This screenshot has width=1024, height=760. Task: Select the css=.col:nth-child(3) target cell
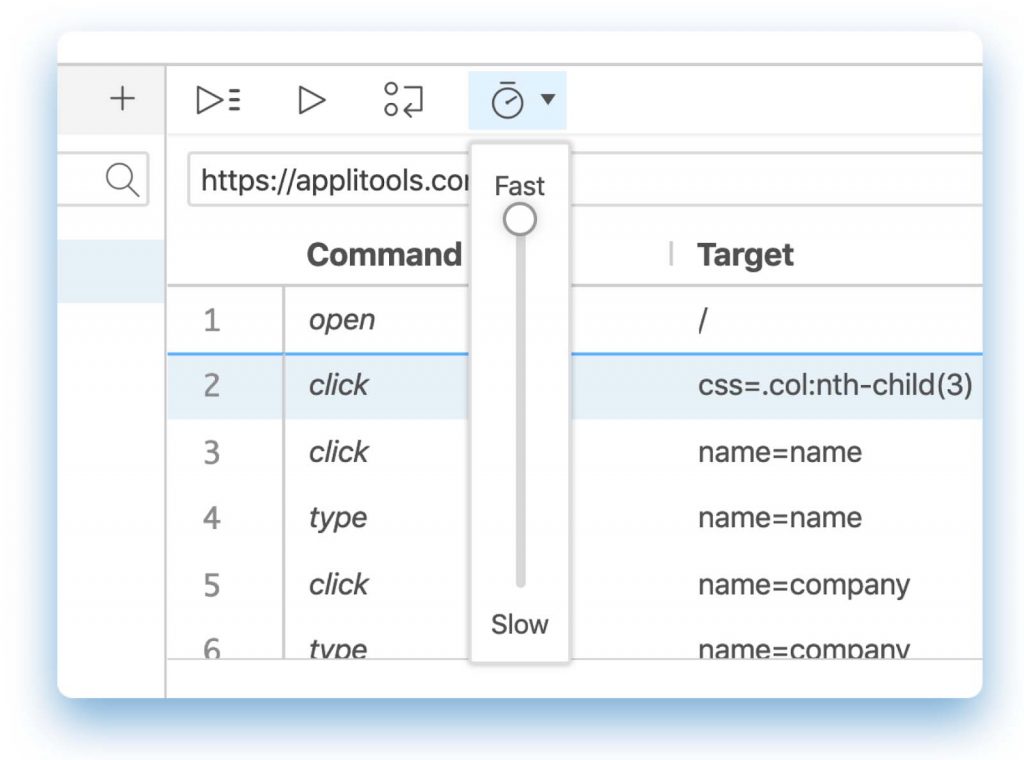(x=834, y=386)
